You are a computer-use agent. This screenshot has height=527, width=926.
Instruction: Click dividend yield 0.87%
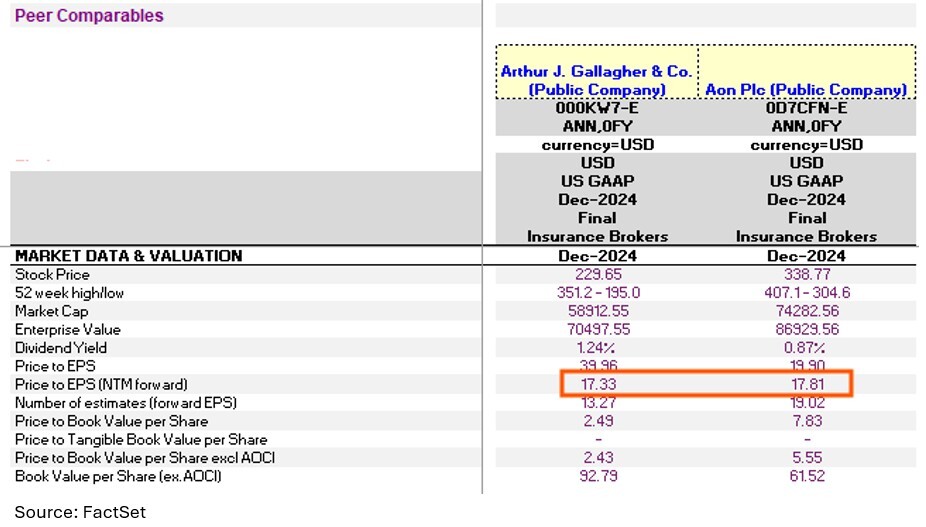(x=804, y=348)
